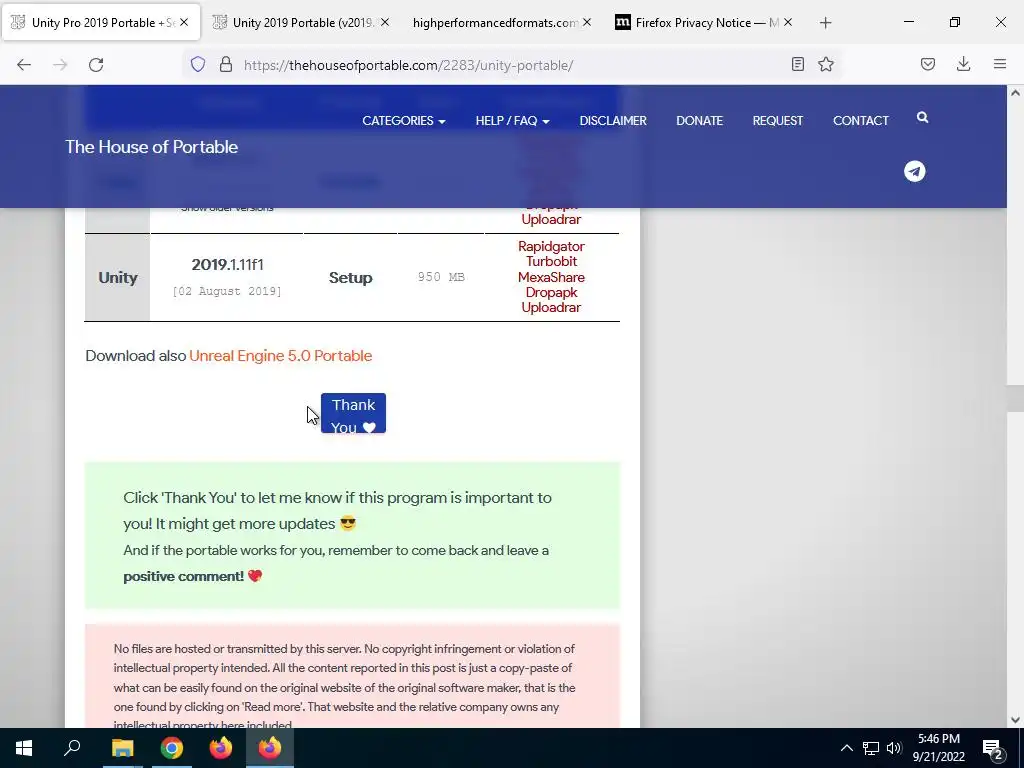Click The House of Portable site title

point(152,147)
